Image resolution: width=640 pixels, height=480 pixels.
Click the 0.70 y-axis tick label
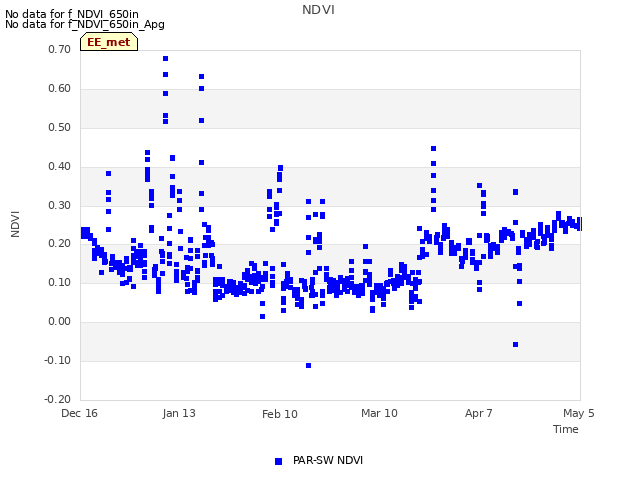coord(60,49)
